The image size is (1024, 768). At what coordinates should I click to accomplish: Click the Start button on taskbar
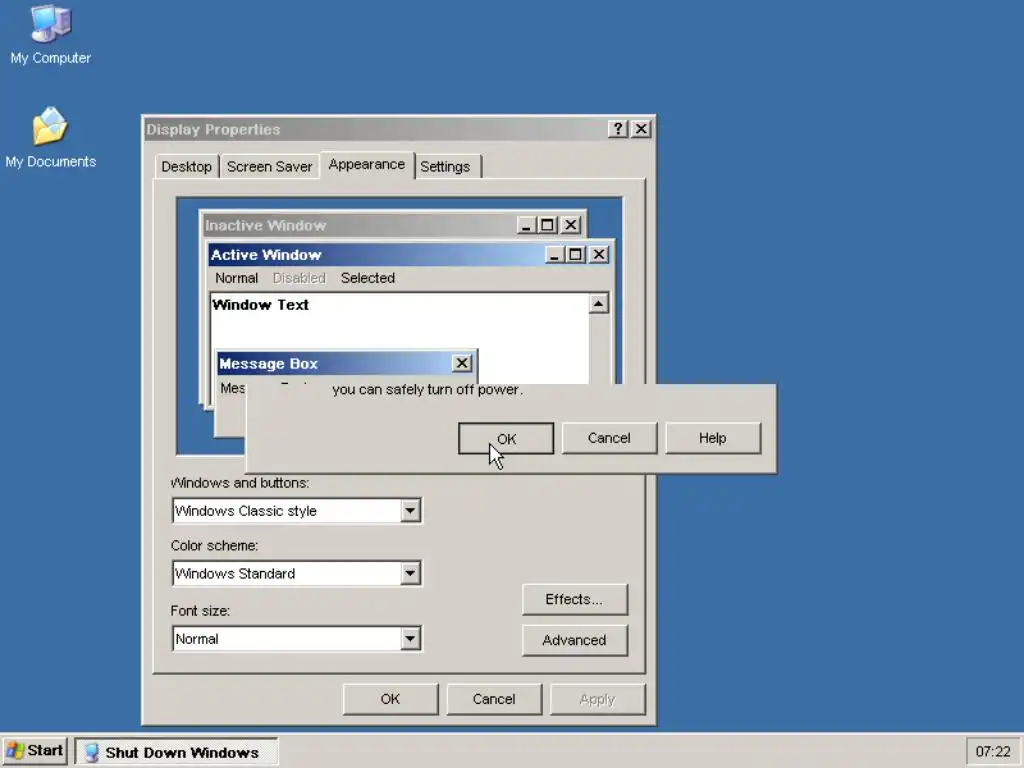coord(35,751)
